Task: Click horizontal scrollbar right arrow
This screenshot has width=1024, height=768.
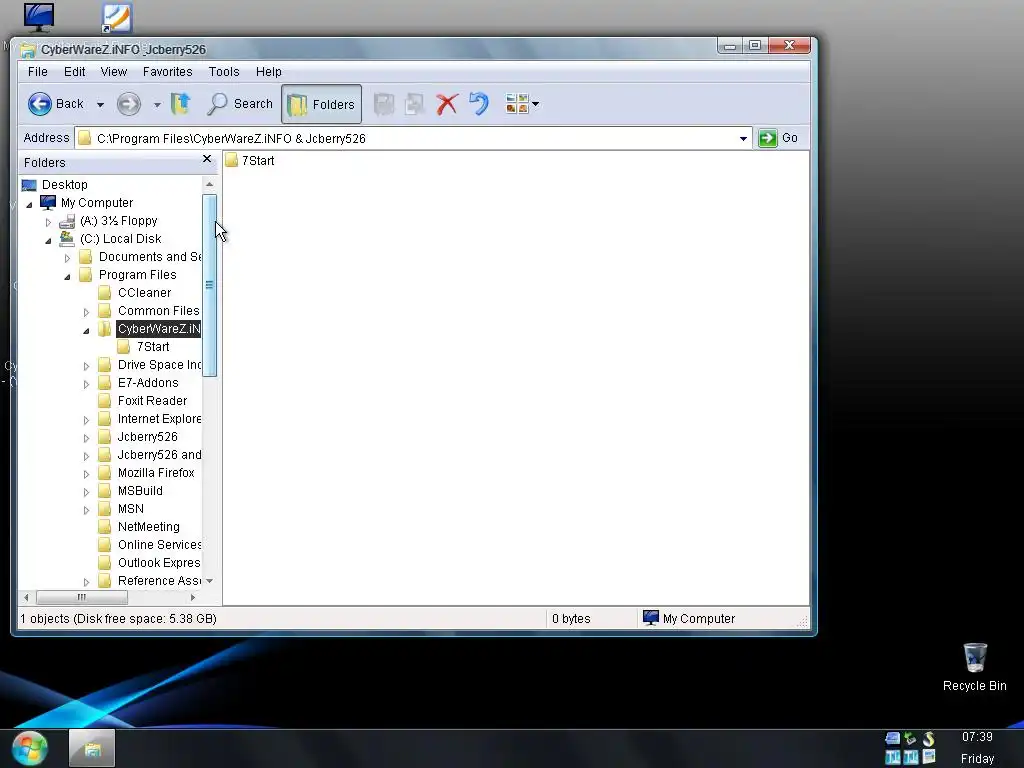Action: click(193, 597)
